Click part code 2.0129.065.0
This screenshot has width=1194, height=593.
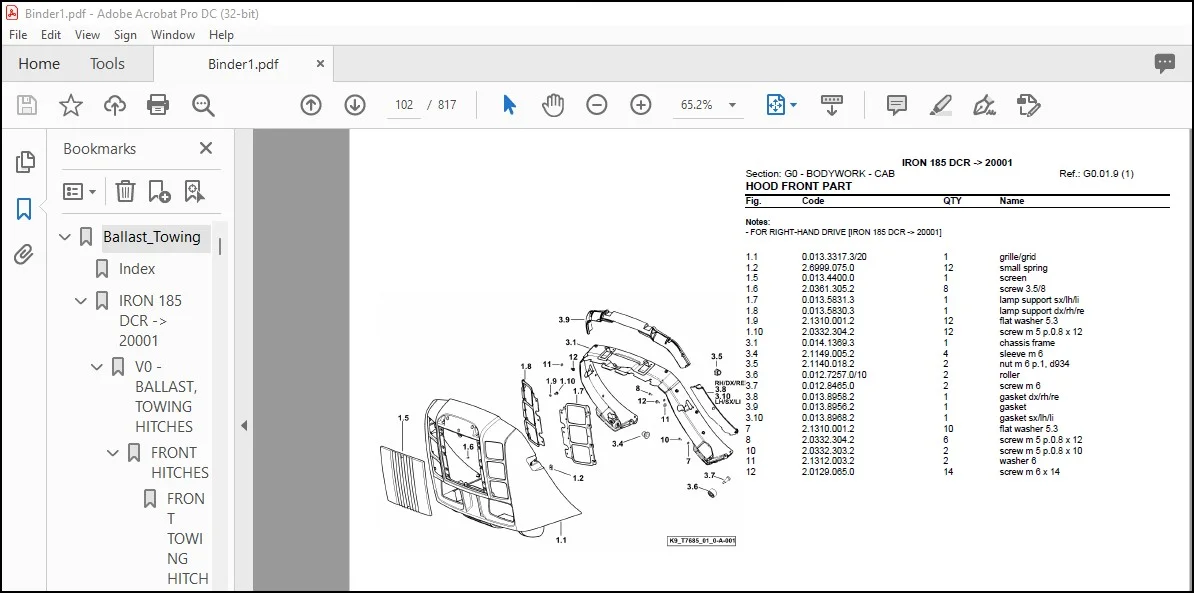(x=828, y=472)
